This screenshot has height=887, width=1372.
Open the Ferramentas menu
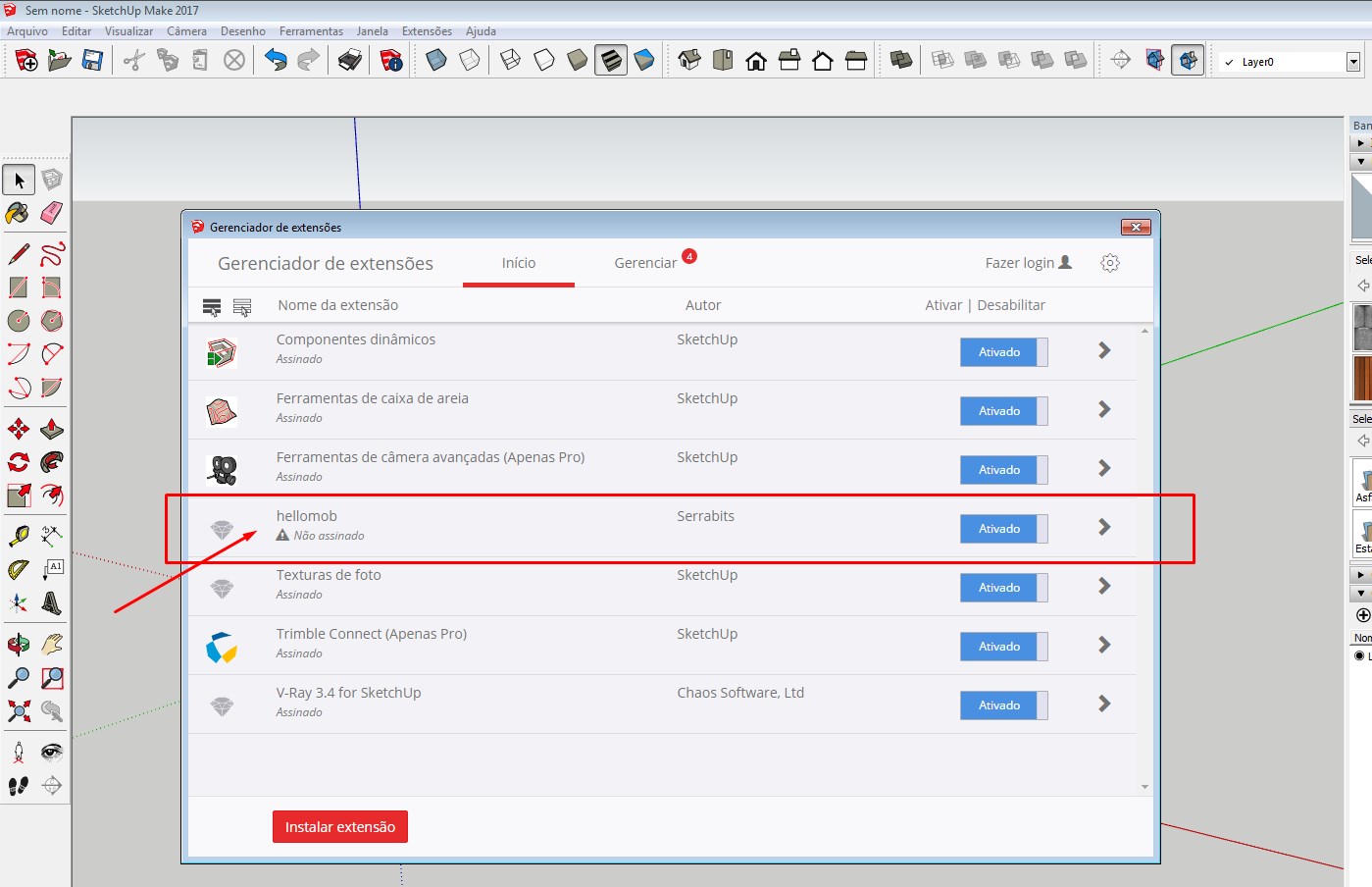[x=311, y=31]
